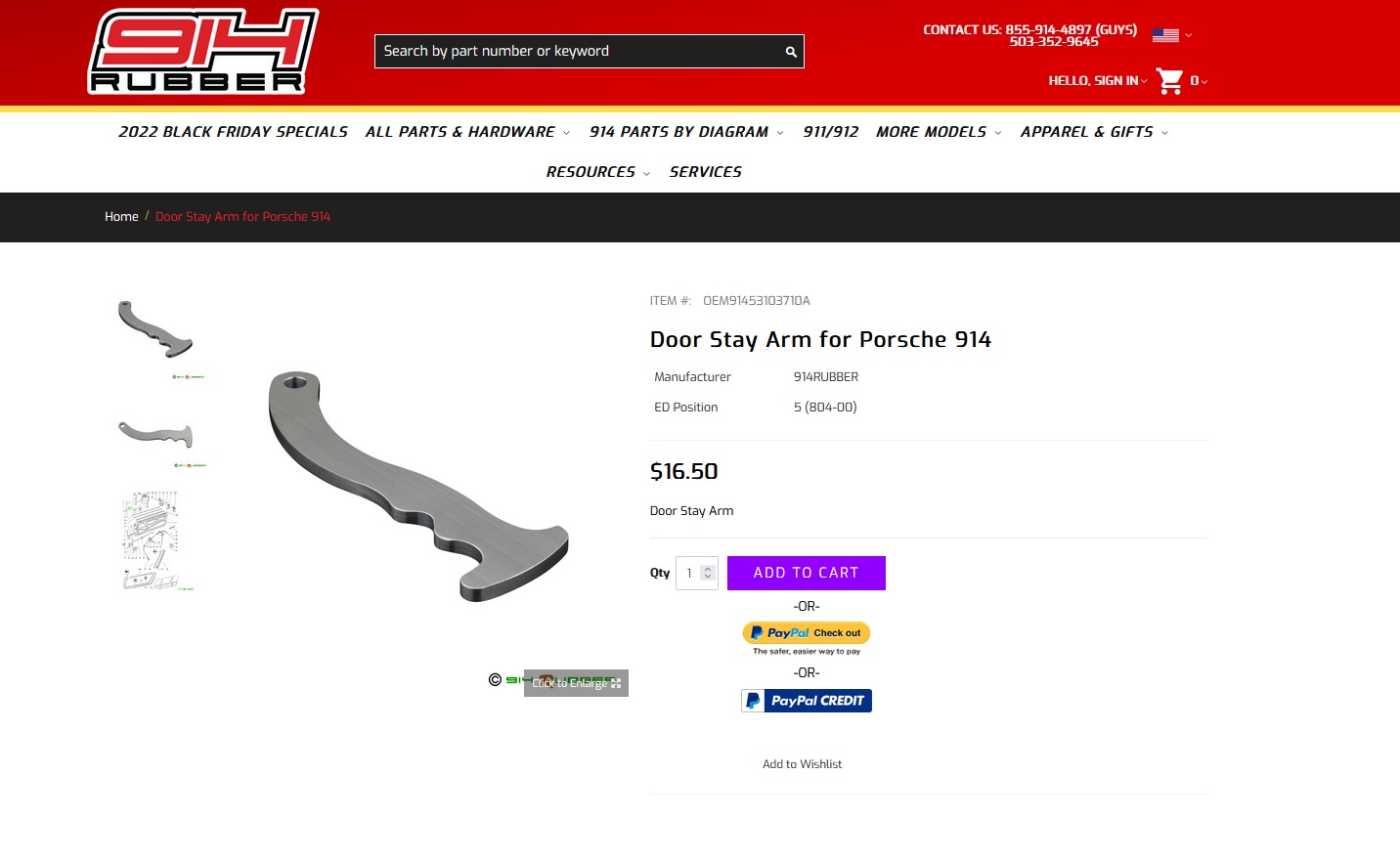This screenshot has width=1400, height=861.
Task: Click the PayPal Credit button
Action: tap(807, 701)
